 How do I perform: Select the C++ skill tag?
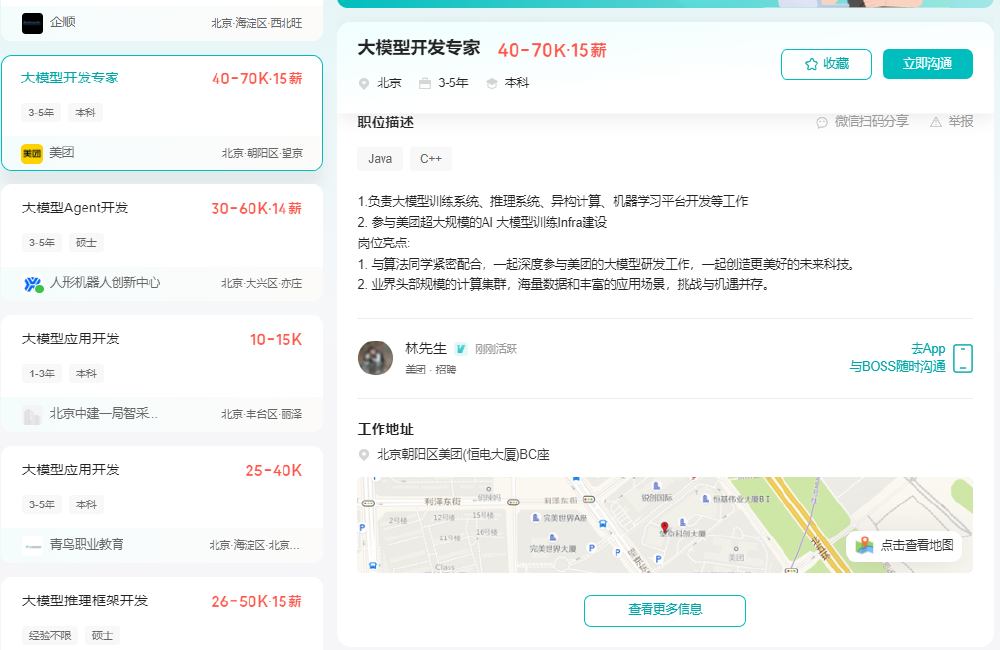click(431, 158)
